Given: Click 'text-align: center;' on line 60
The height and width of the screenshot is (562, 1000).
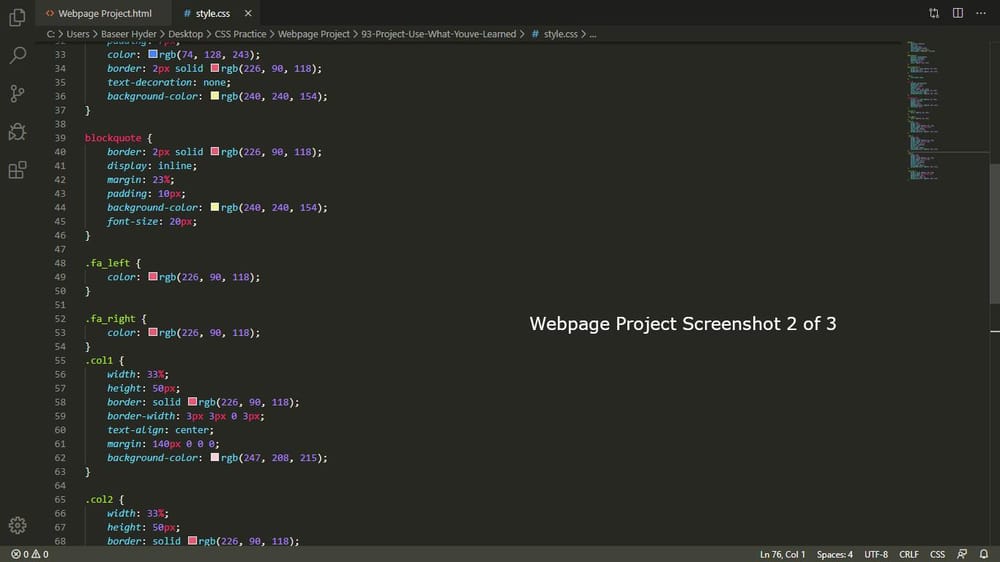Looking at the screenshot, I should (x=160, y=430).
